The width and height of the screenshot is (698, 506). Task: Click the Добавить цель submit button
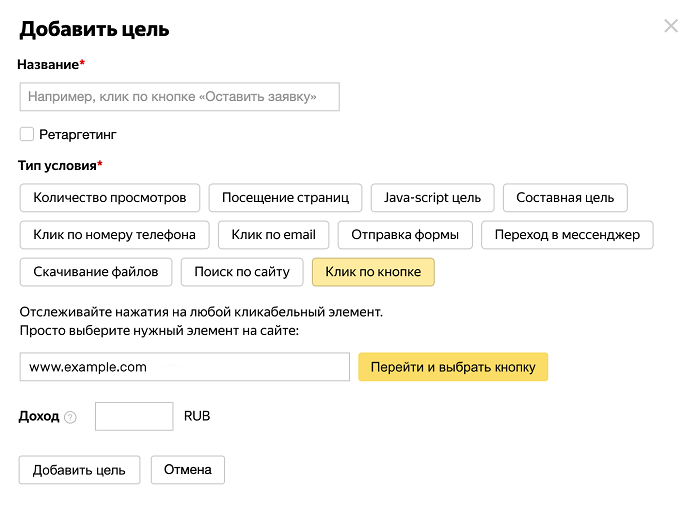click(79, 470)
